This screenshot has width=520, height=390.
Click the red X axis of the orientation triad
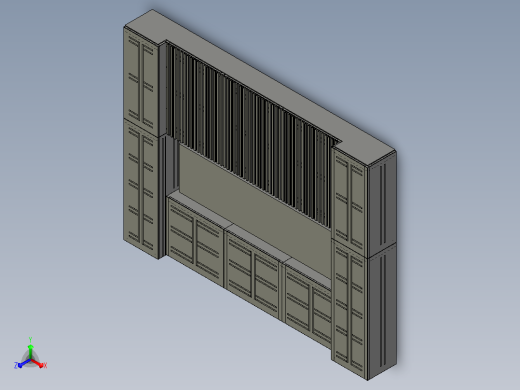(38, 363)
